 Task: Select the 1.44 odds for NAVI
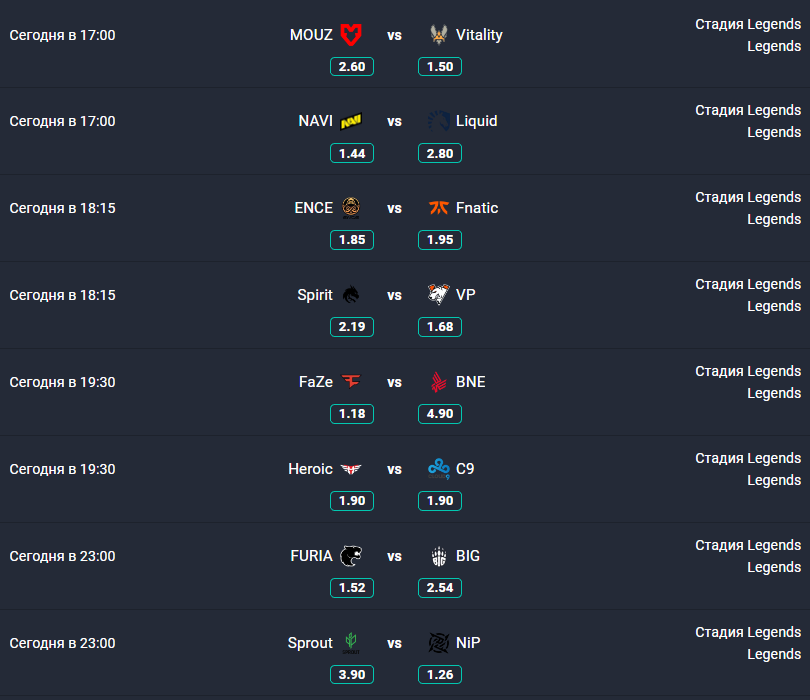(x=352, y=154)
